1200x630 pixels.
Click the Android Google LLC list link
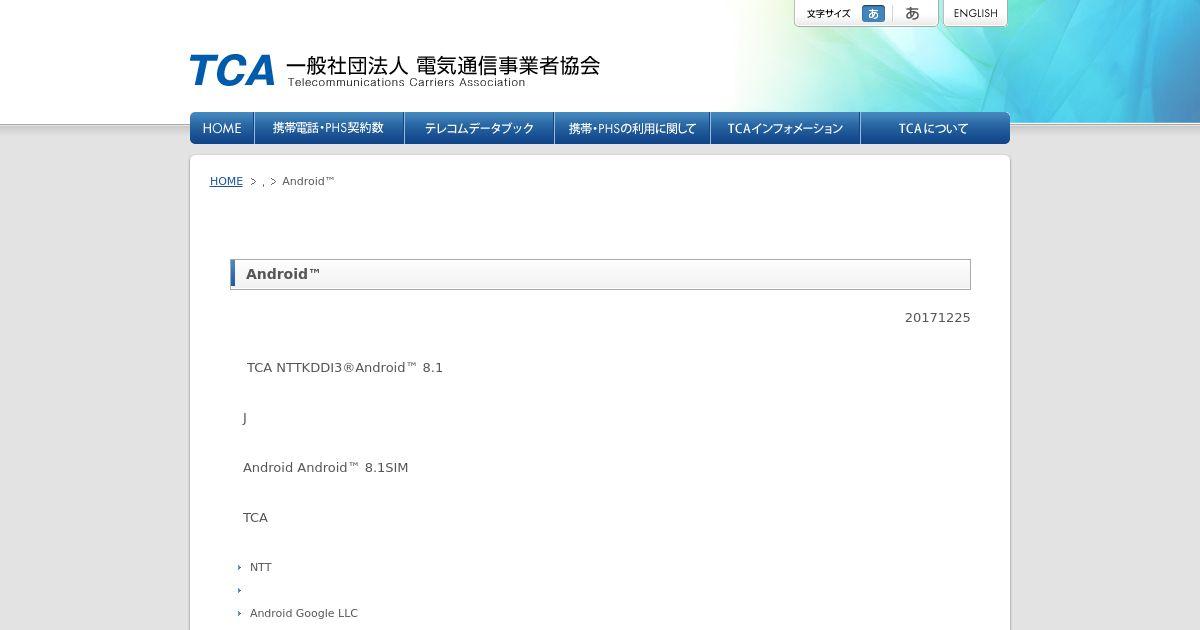pos(304,613)
